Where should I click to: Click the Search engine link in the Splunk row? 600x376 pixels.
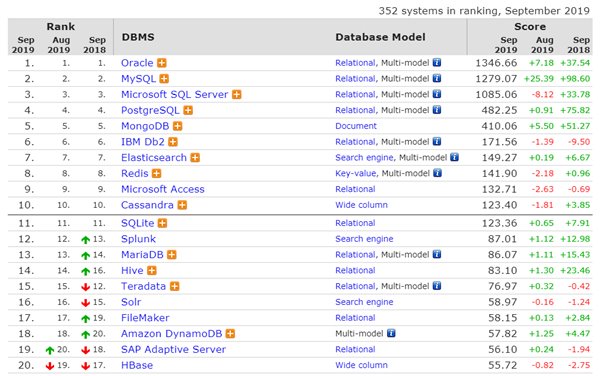[364, 239]
